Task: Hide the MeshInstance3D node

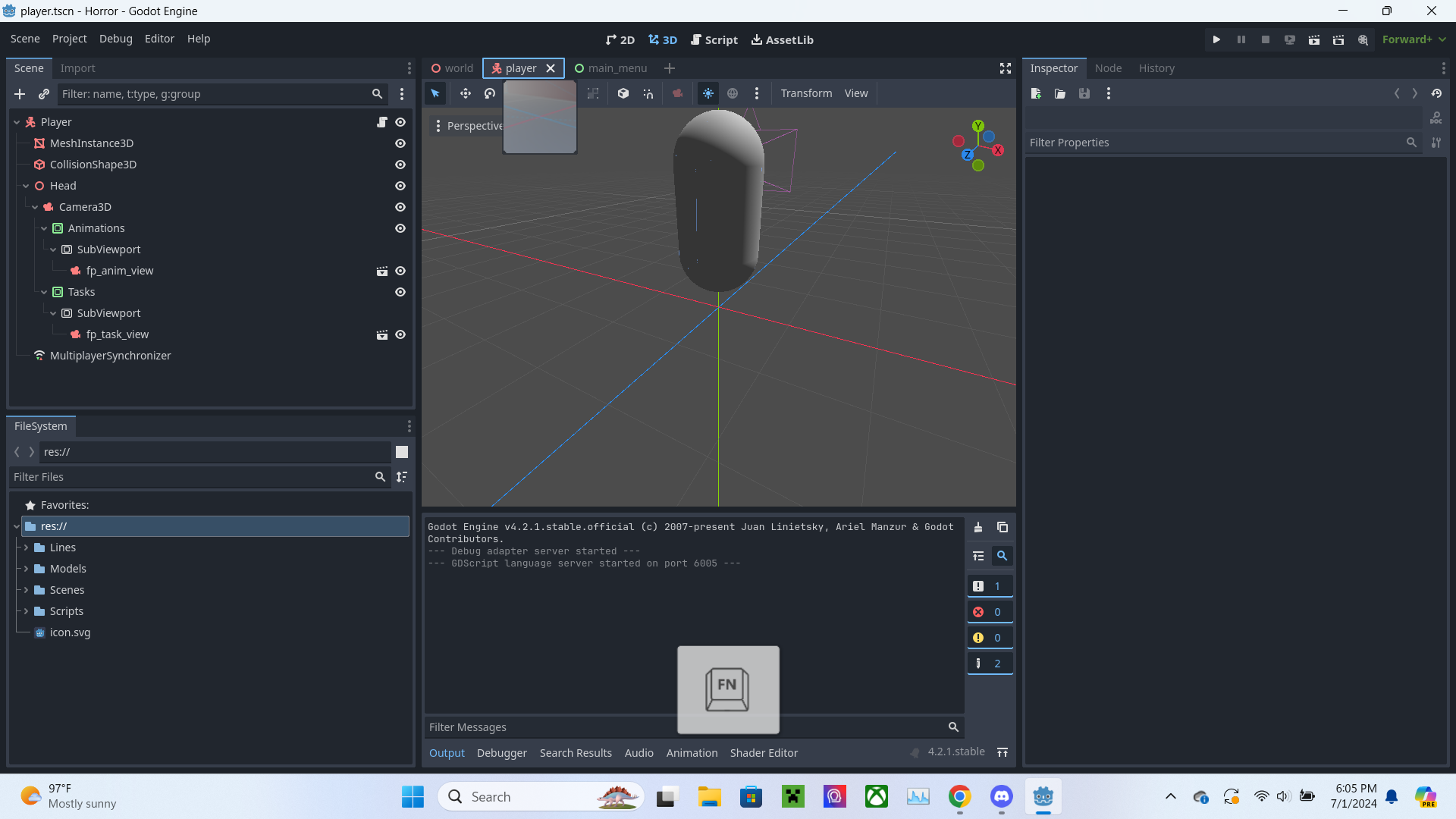Action: tap(400, 143)
